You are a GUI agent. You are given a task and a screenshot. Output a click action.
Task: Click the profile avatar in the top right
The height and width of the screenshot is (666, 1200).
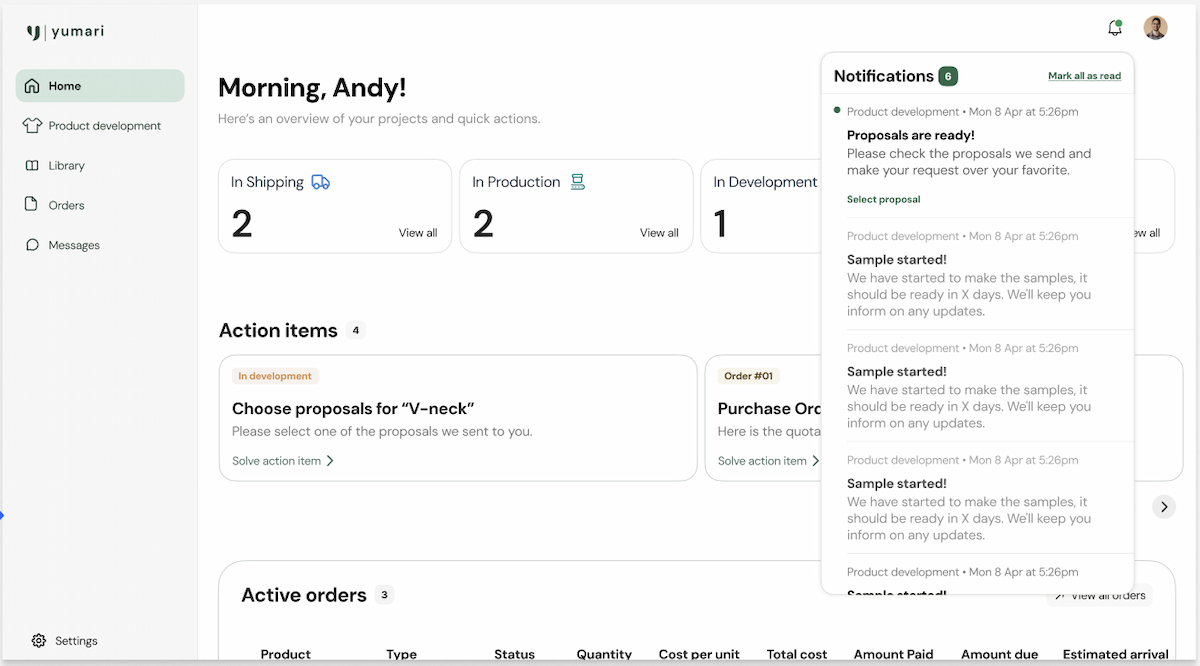(1155, 27)
